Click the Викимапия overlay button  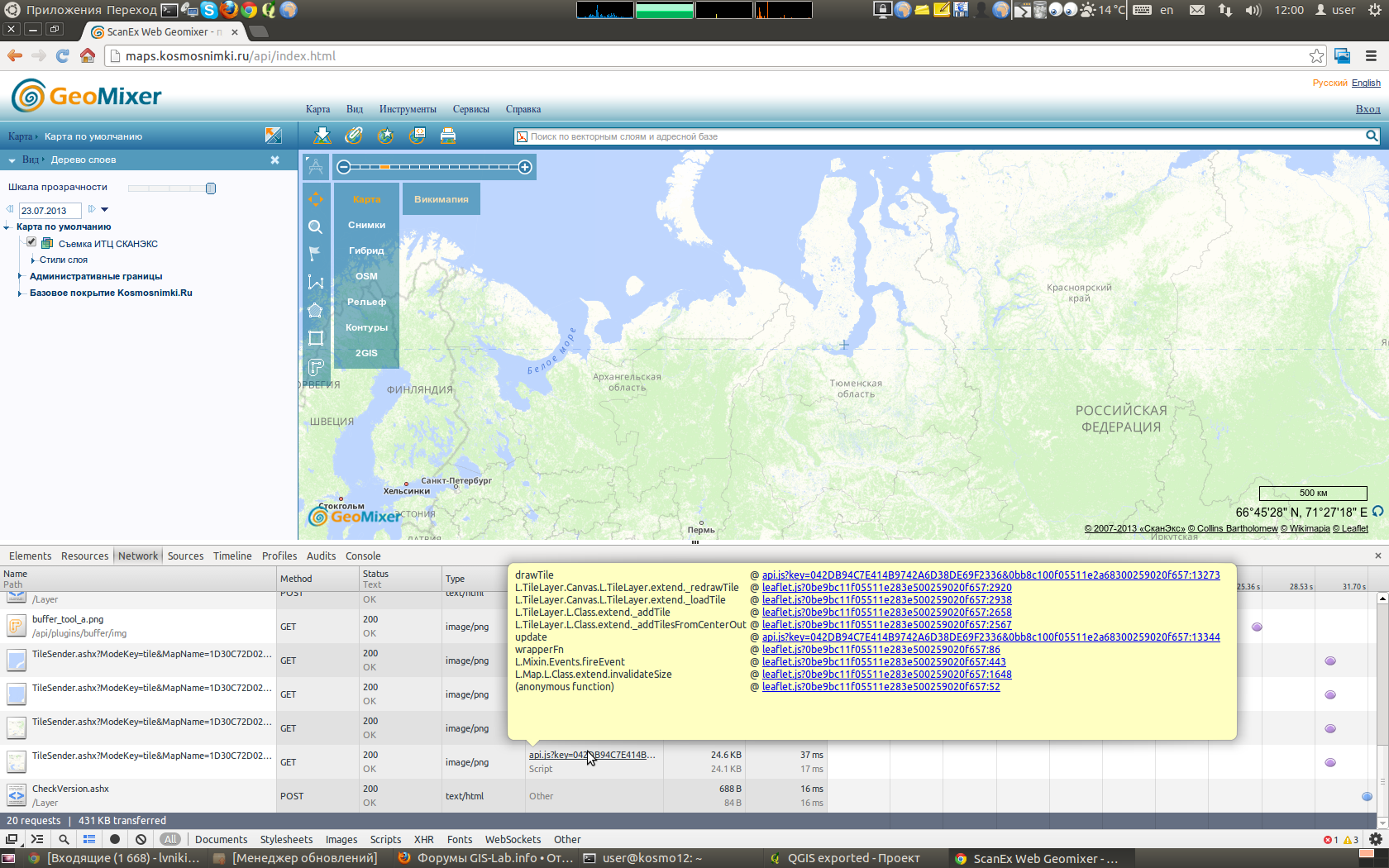(441, 199)
